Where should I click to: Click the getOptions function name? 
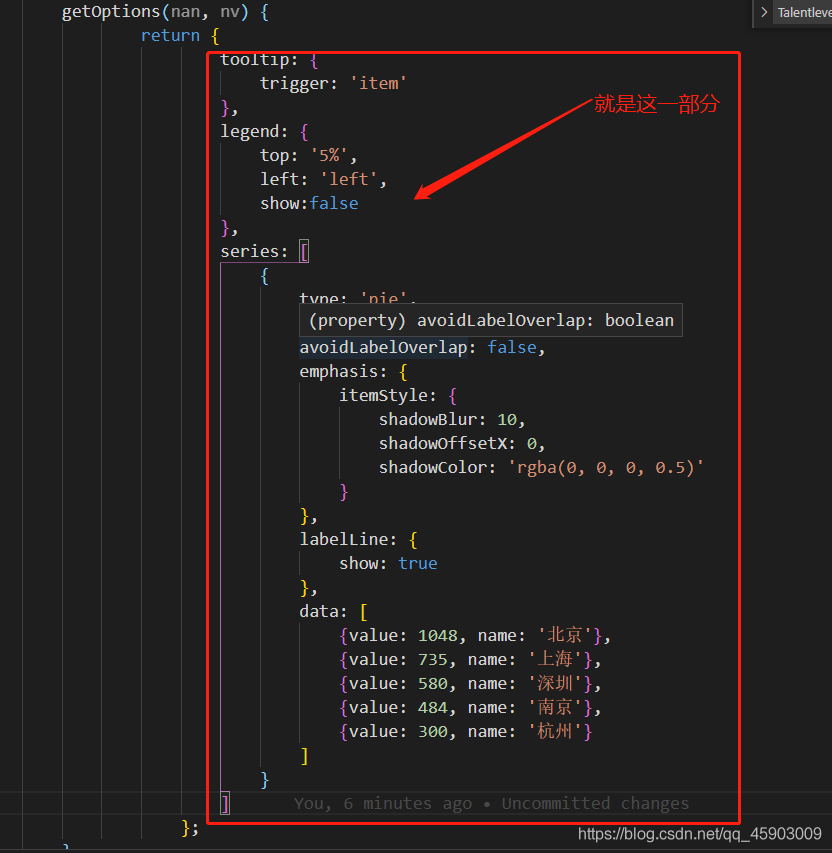click(111, 11)
